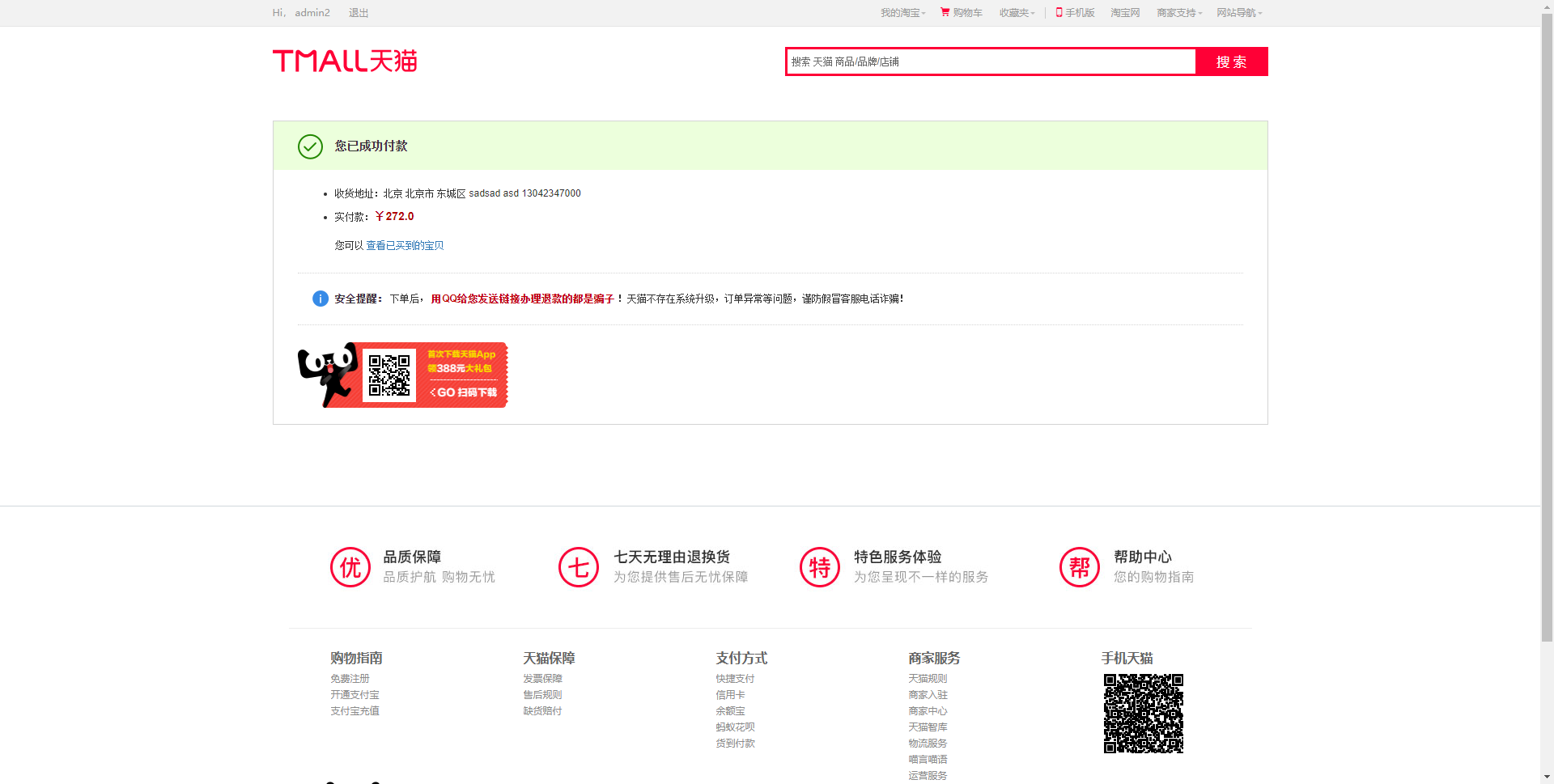
Task: Open the 淘宝网 top navigation link
Action: (x=1125, y=12)
